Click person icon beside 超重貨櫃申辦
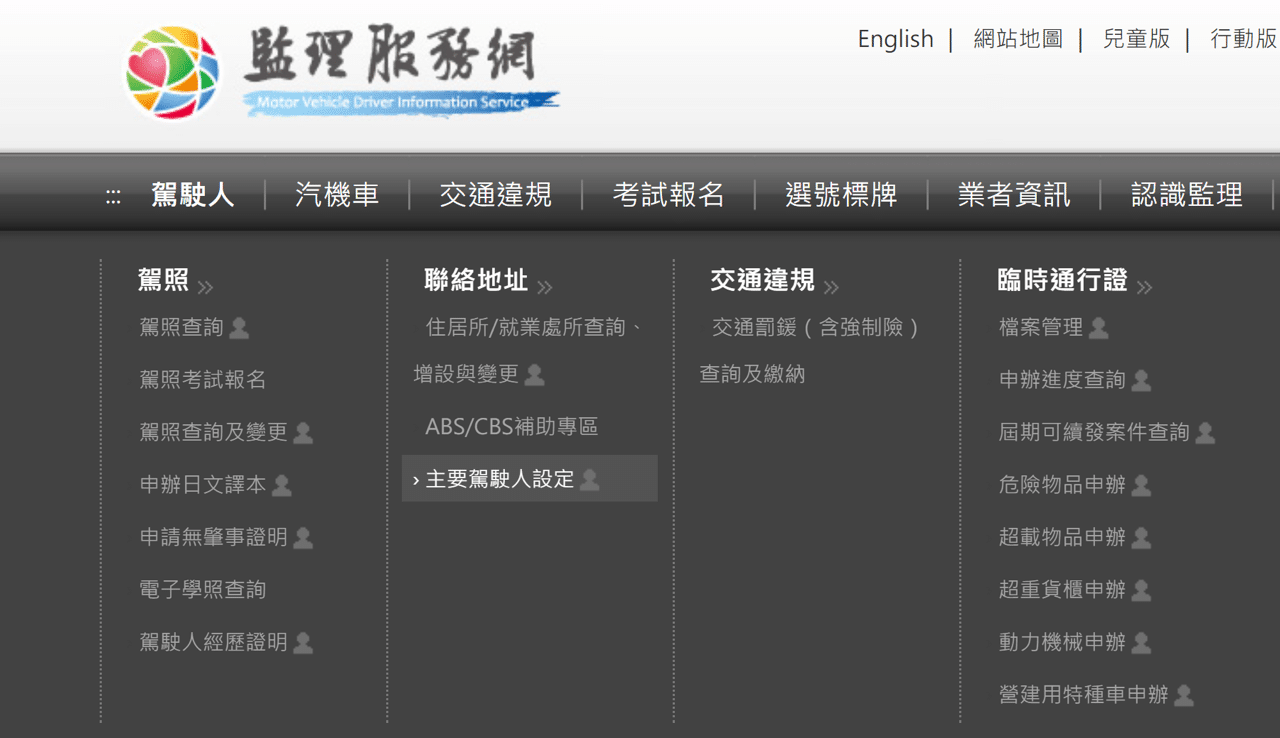The width and height of the screenshot is (1280, 738). pos(1141,590)
